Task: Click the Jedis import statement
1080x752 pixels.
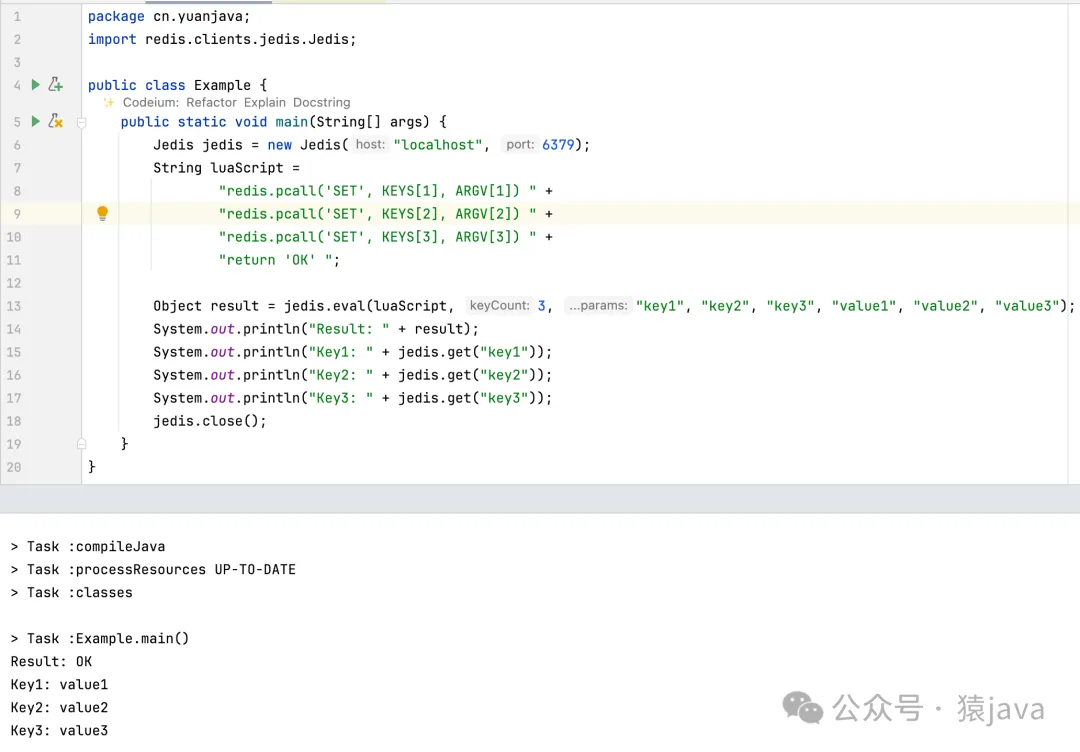Action: pyautogui.click(x=221, y=39)
